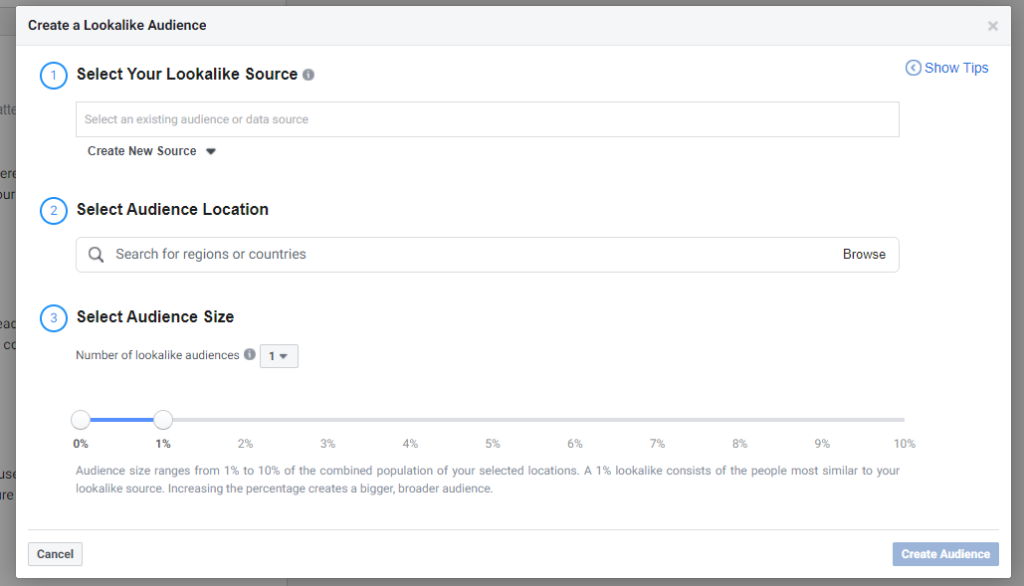Click the step 1 circle number

click(x=53, y=75)
